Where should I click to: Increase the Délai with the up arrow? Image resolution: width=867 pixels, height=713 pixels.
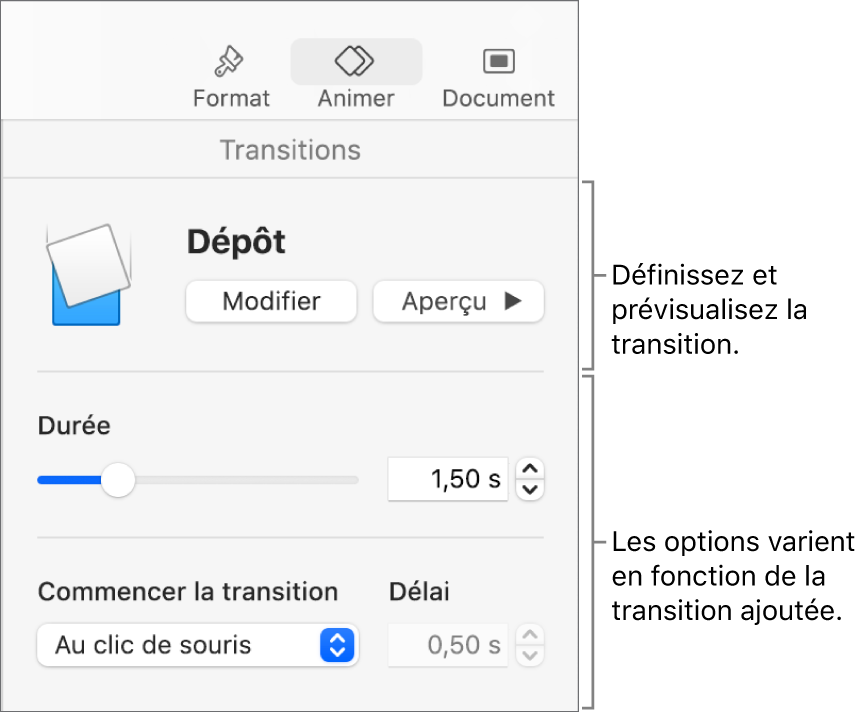(x=530, y=635)
